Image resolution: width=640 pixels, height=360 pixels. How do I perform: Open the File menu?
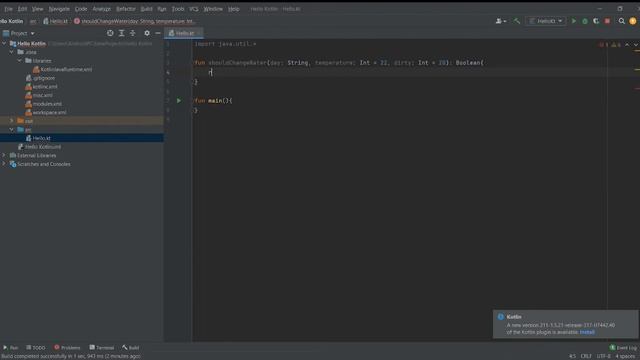click(8, 9)
